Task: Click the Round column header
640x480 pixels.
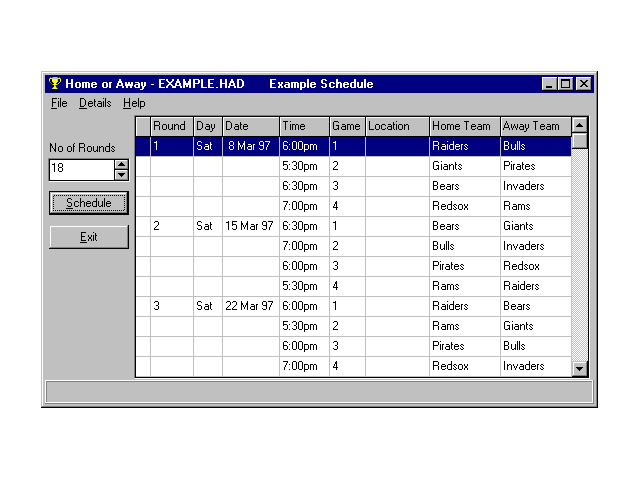Action: coord(171,126)
